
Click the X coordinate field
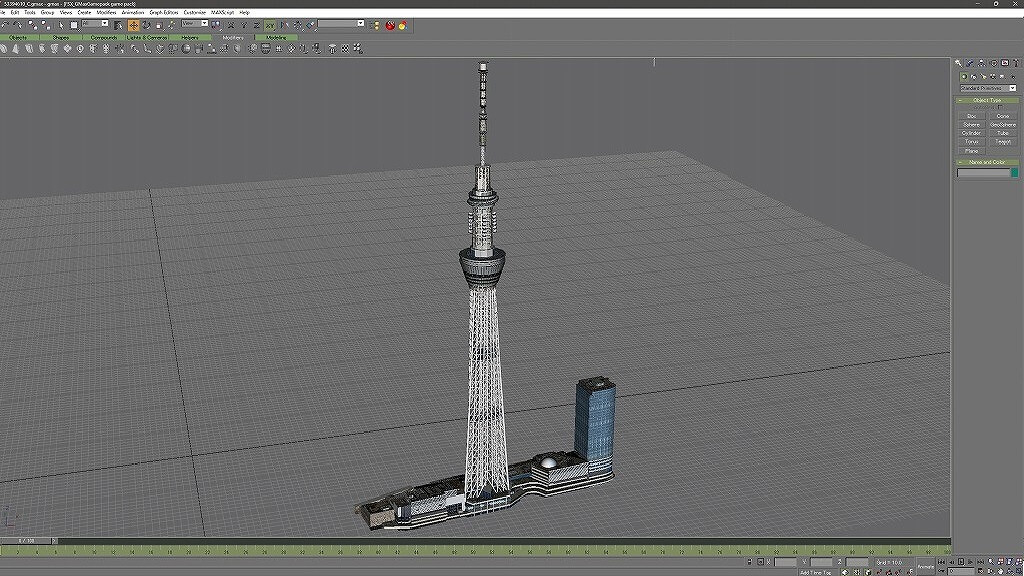point(786,562)
